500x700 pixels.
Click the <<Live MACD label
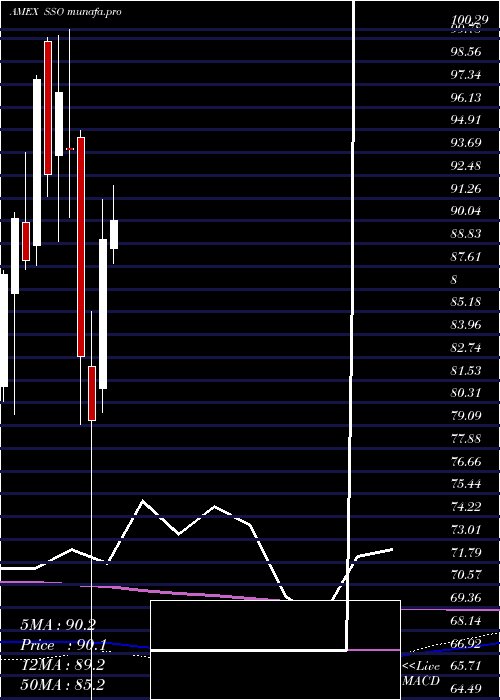point(421,673)
